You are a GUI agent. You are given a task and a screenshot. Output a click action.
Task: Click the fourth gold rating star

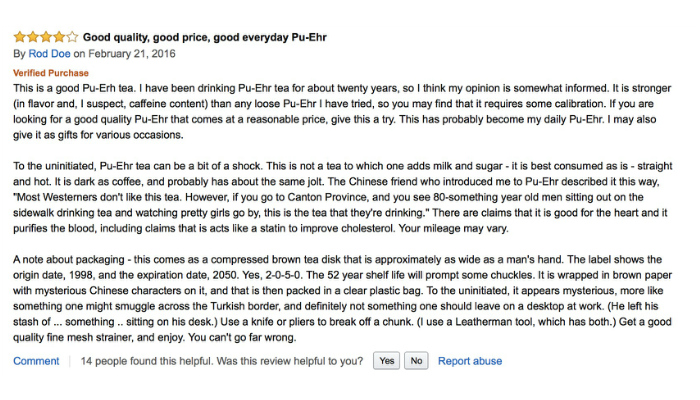click(x=58, y=38)
